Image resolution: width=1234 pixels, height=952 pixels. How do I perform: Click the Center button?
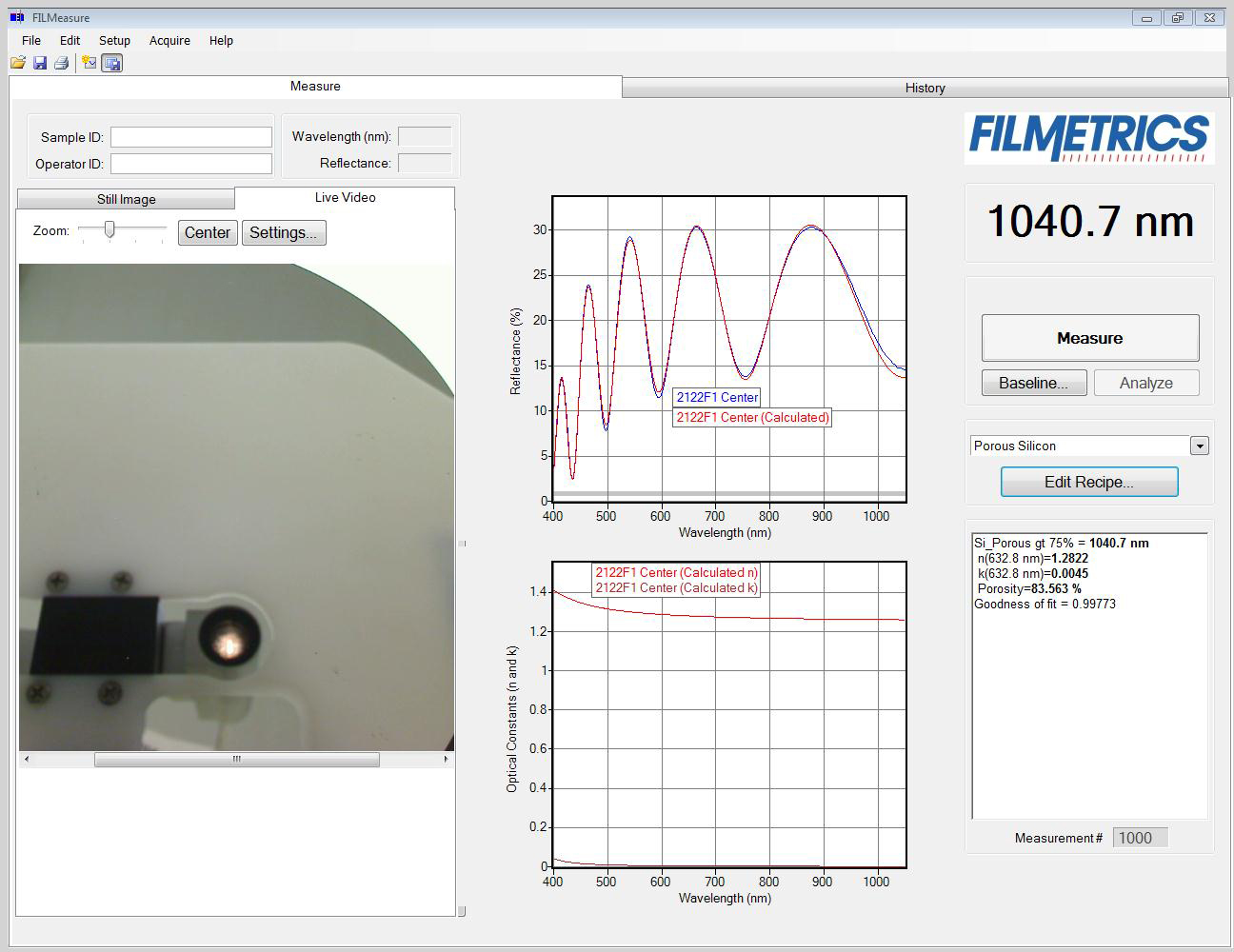point(208,232)
